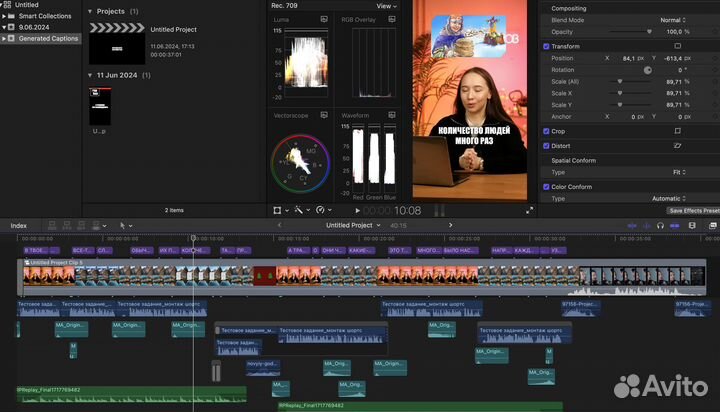Click the Crop on-screen controls icon

tap(677, 131)
